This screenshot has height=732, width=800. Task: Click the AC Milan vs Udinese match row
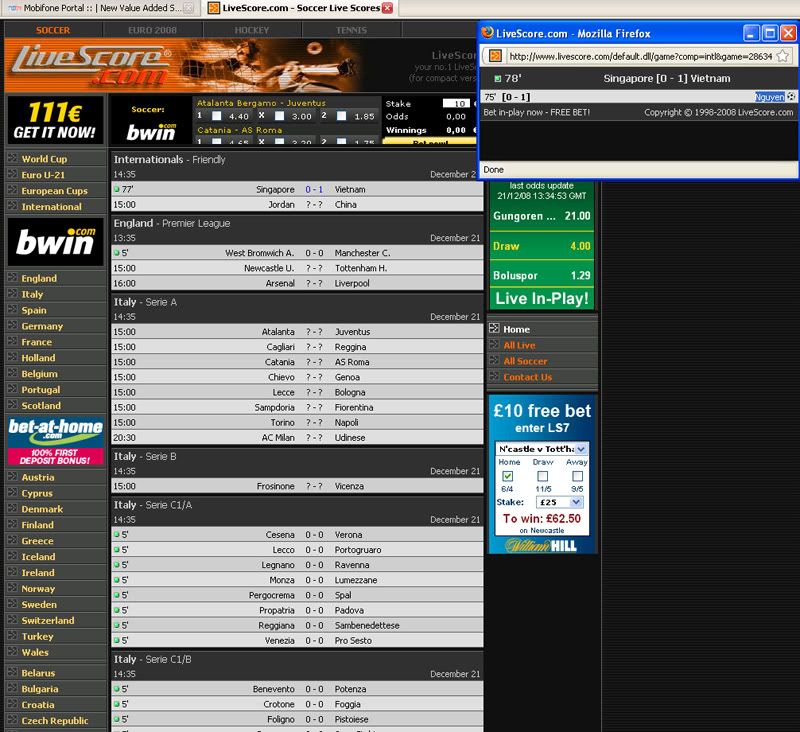pos(297,438)
